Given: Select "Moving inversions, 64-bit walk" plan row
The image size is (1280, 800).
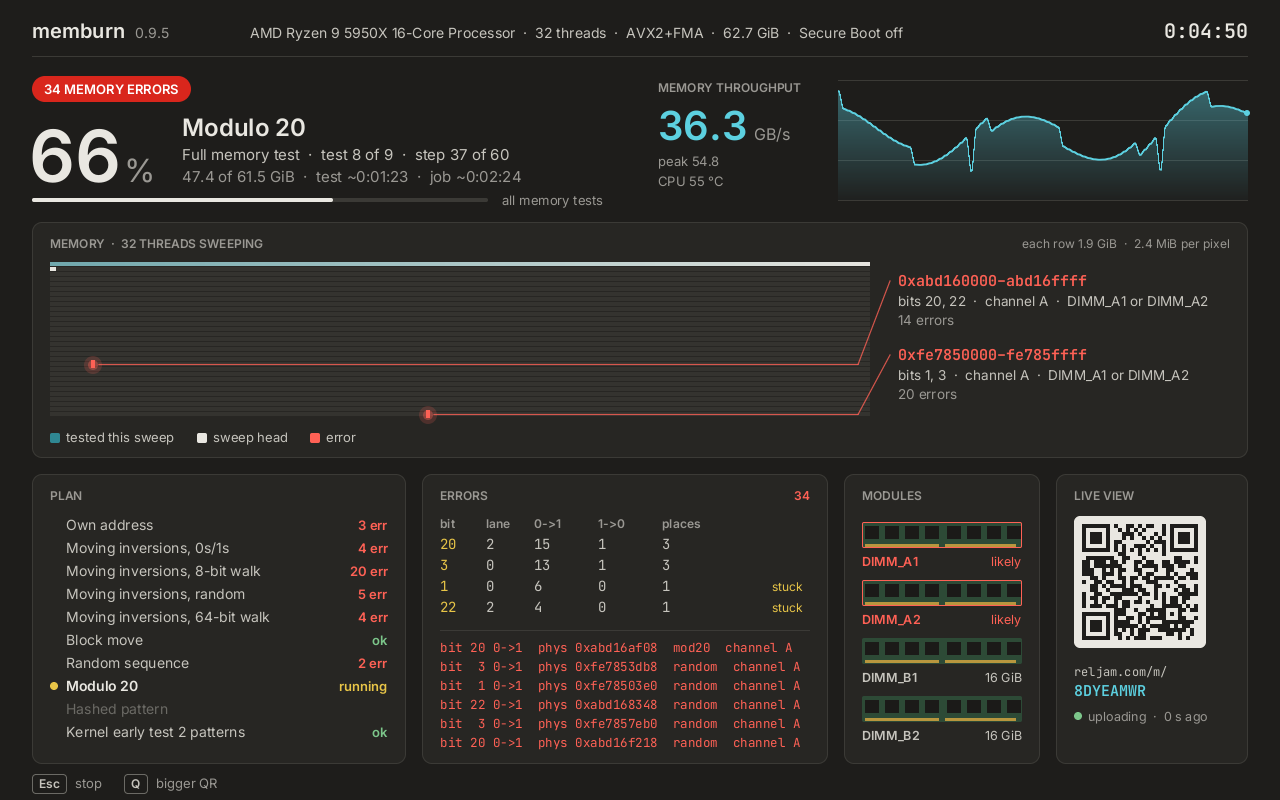Looking at the screenshot, I should [218, 617].
